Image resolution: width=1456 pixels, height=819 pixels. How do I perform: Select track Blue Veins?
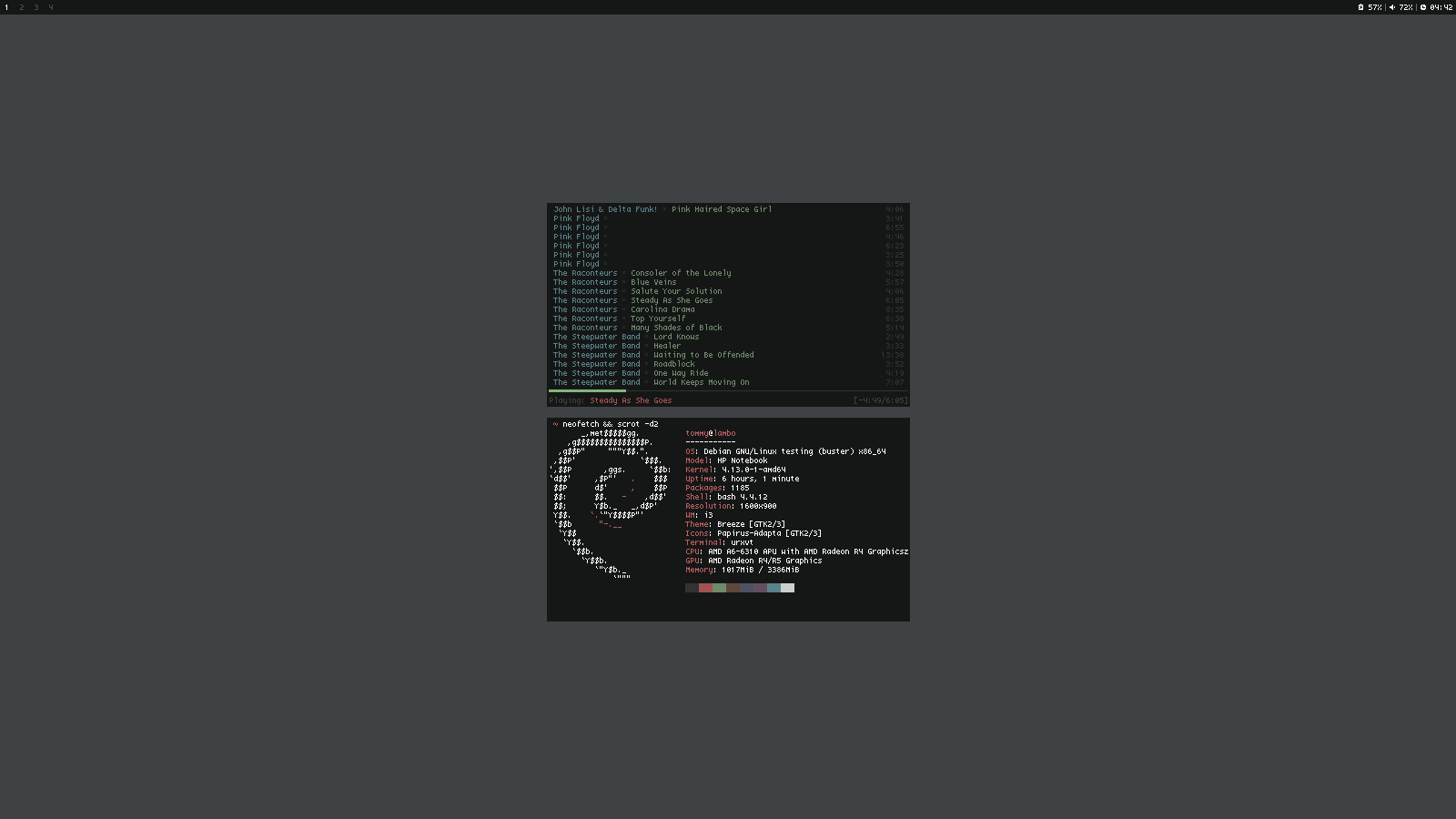click(x=653, y=282)
